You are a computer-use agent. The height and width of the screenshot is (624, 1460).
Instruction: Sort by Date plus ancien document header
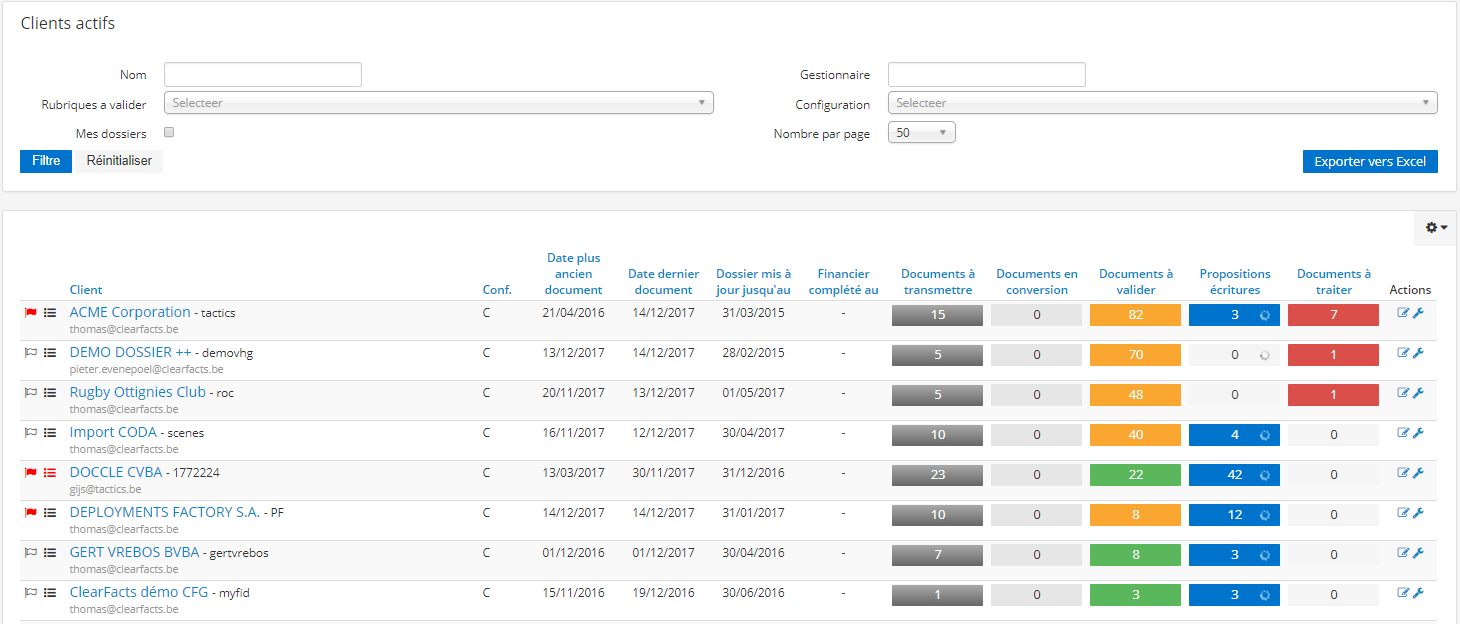[574, 274]
